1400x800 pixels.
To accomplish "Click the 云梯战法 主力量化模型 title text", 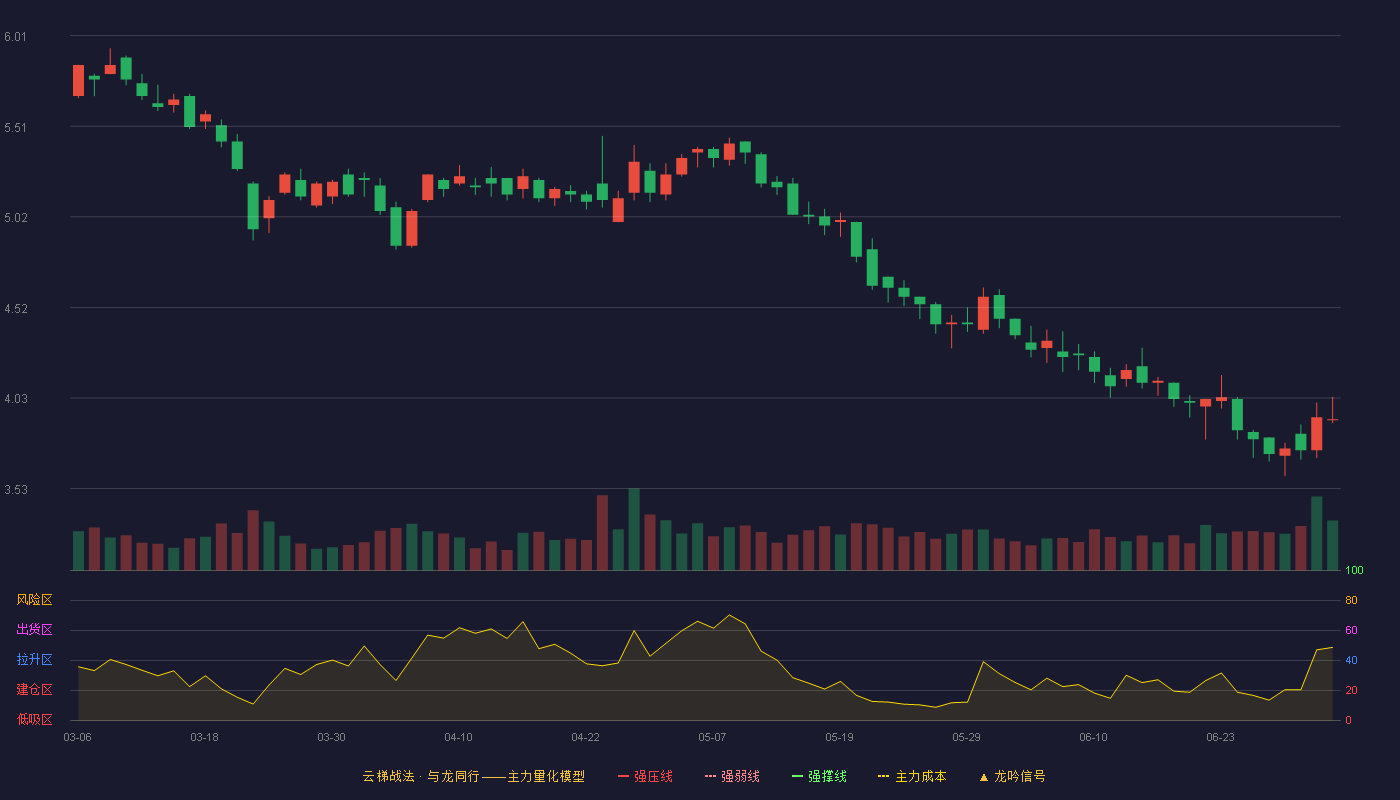I will [x=474, y=776].
